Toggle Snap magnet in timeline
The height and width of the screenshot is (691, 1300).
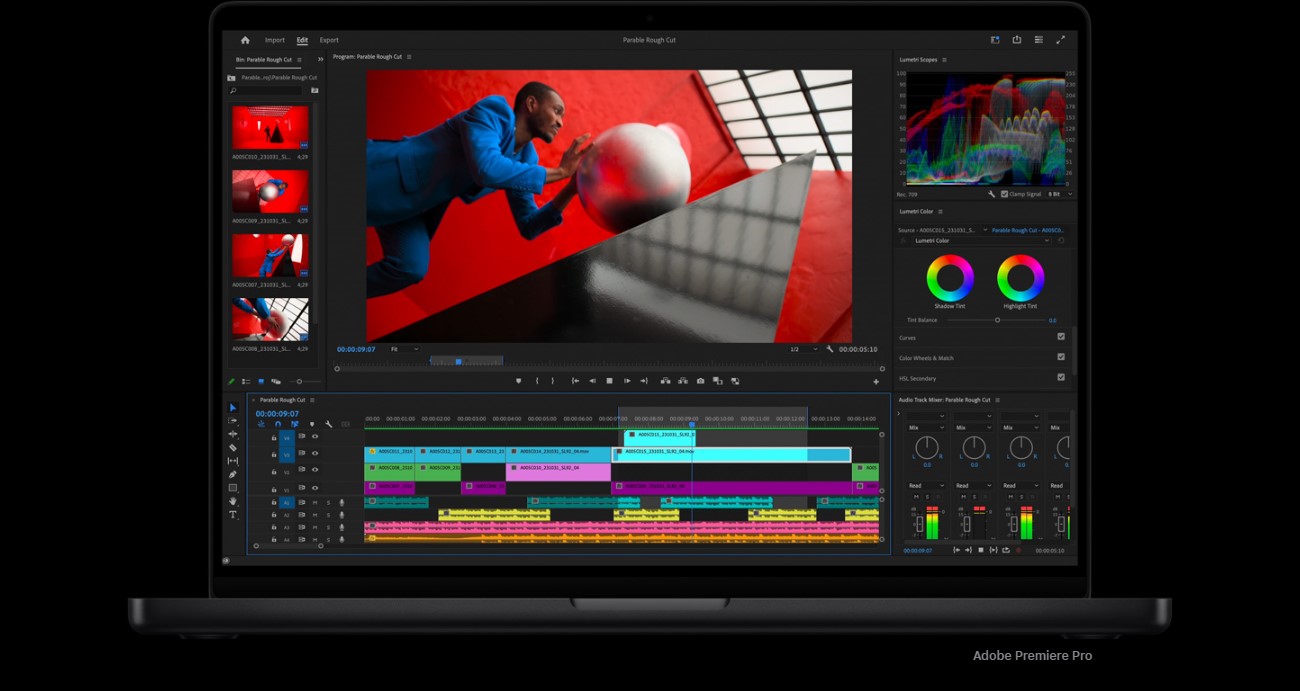click(278, 424)
